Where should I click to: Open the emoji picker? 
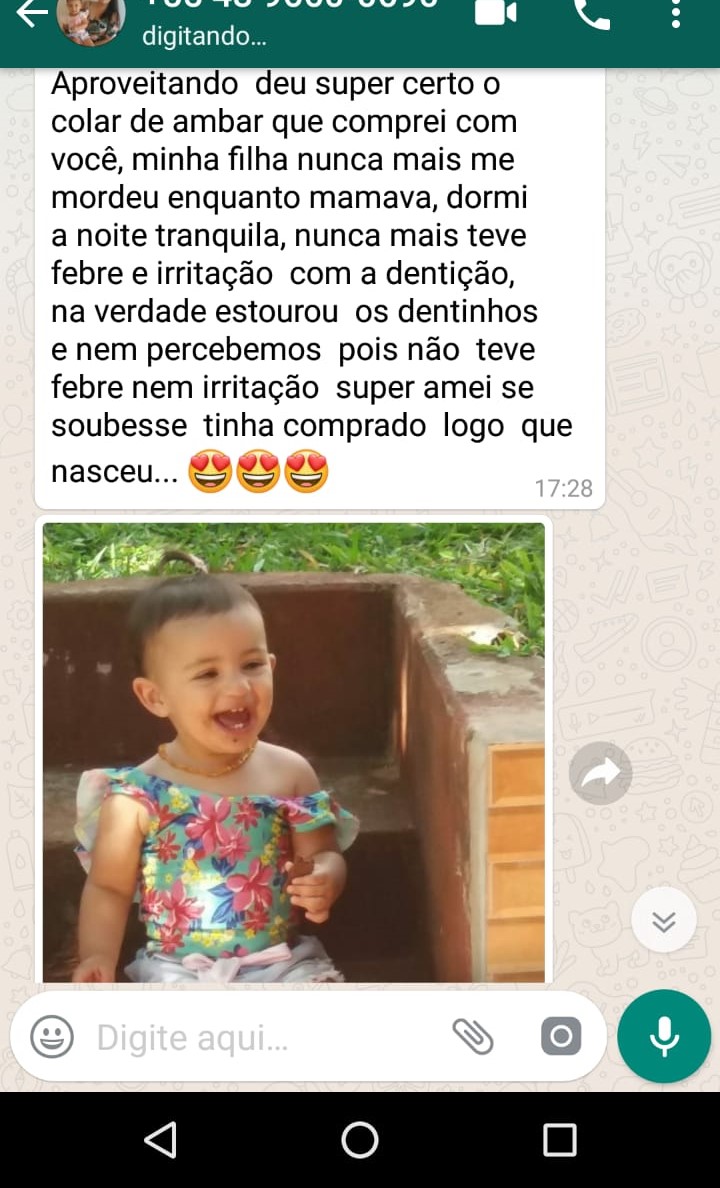[52, 1036]
